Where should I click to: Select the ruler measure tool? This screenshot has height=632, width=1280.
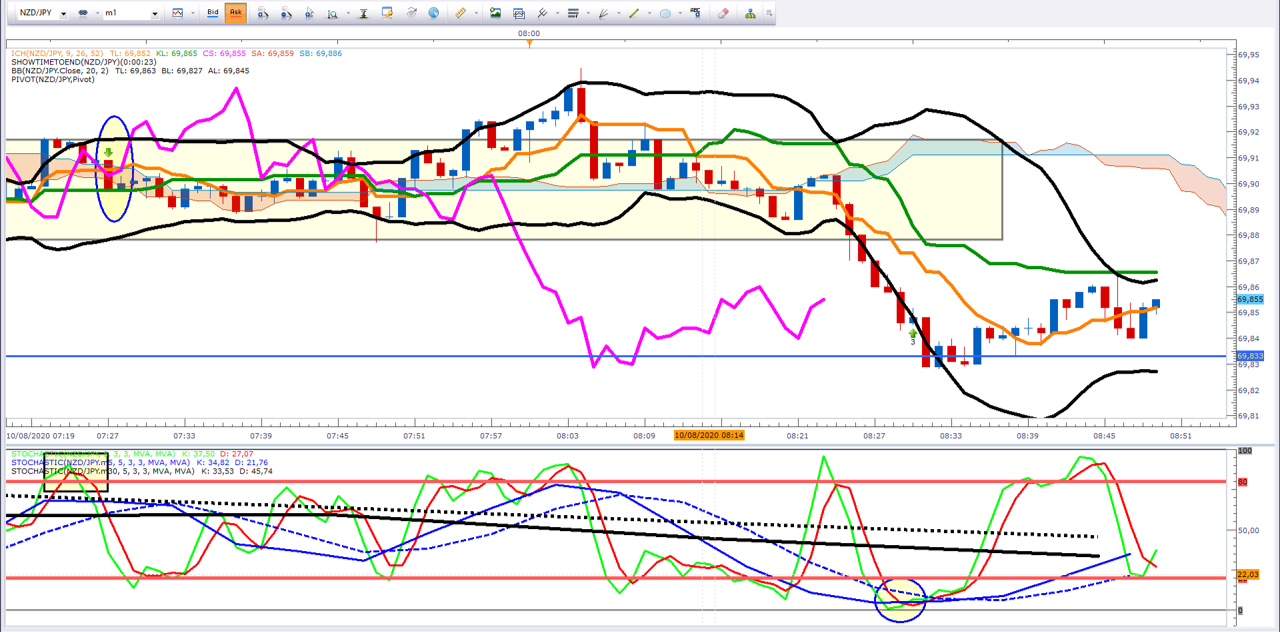tap(461, 13)
